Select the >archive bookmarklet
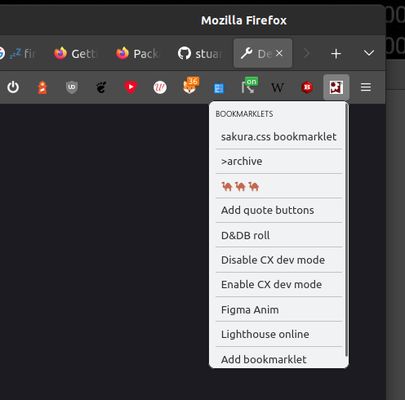The image size is (405, 400). [x=279, y=161]
